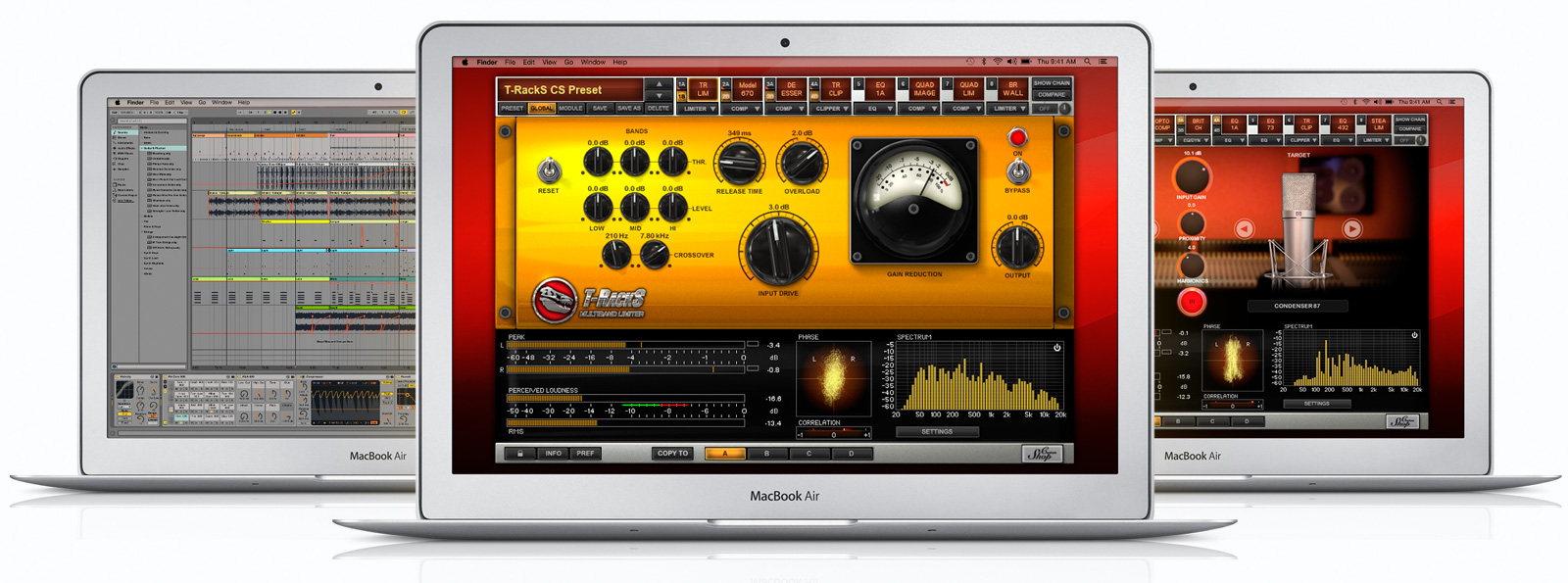Image resolution: width=1568 pixels, height=583 pixels.
Task: Select snapshot C in center window
Action: 809,454
